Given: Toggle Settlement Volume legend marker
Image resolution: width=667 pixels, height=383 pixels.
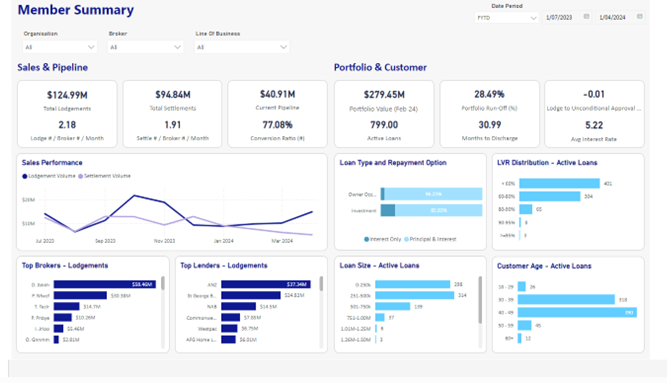Looking at the screenshot, I should (x=80, y=176).
